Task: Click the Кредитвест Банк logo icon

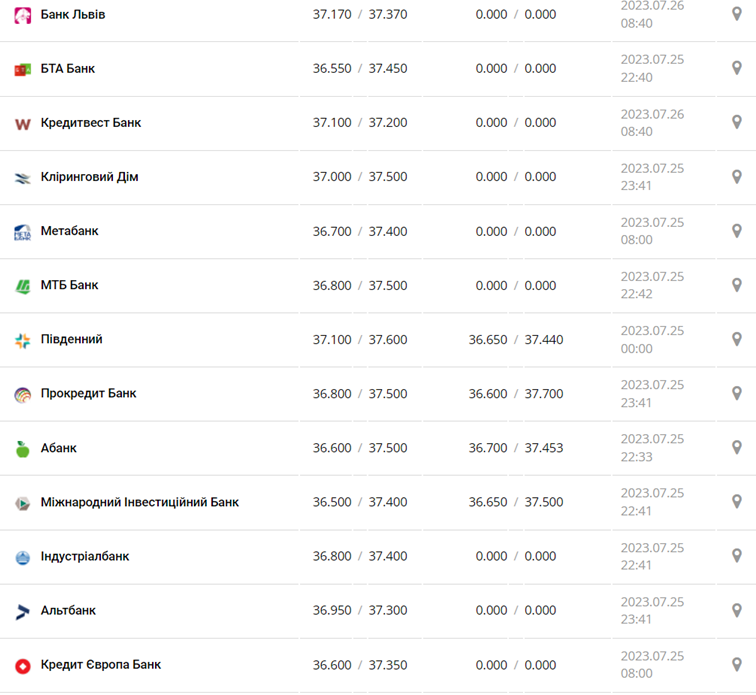Action: (x=22, y=124)
